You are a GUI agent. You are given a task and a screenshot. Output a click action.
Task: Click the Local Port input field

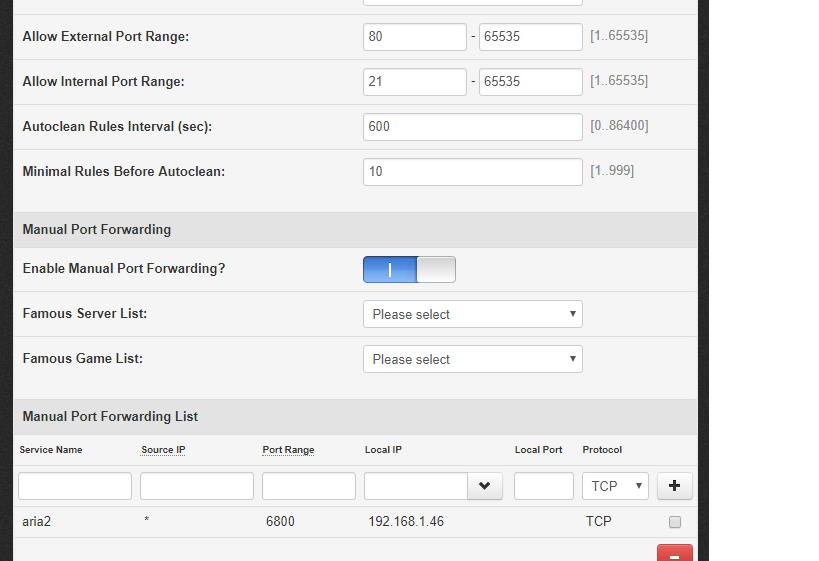[x=544, y=486]
